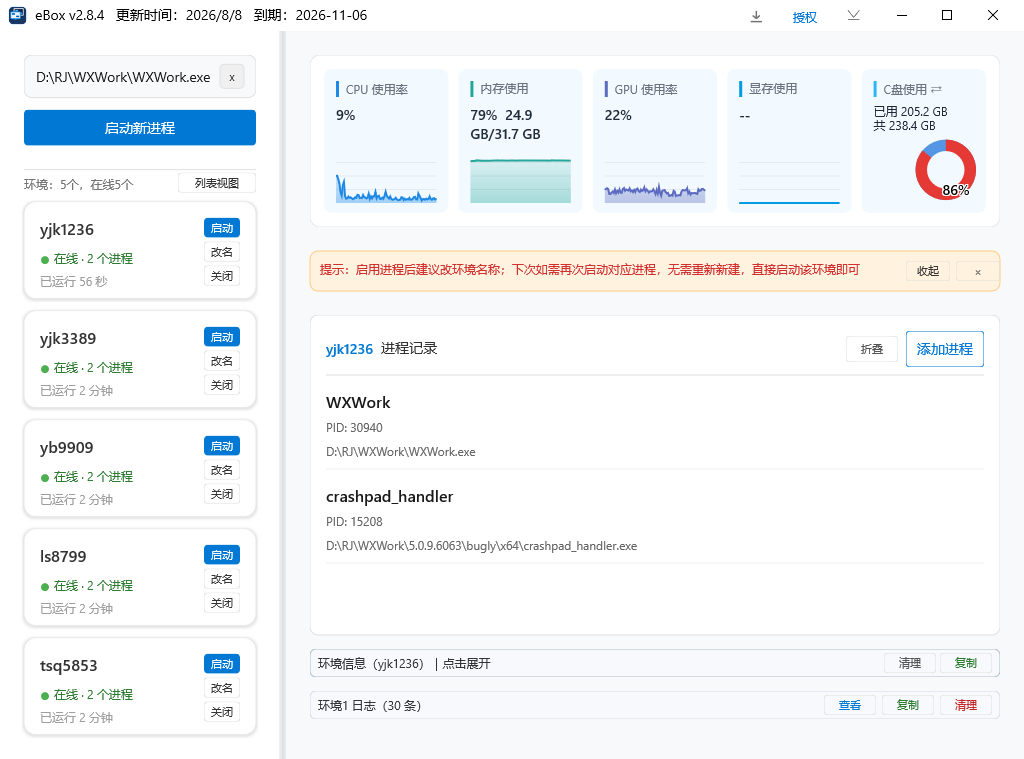Expand the title bar chevron dropdown
This screenshot has width=1024, height=759.
(853, 16)
